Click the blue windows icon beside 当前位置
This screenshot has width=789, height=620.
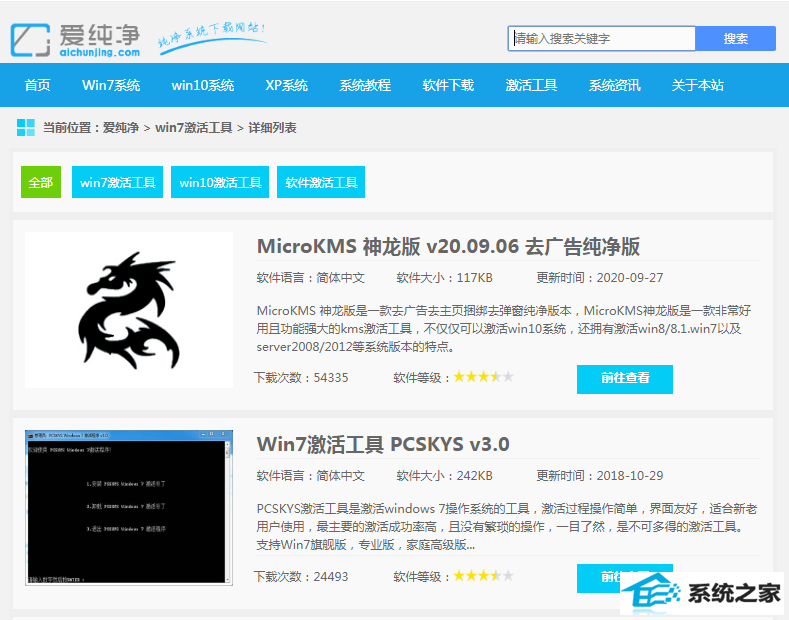26,128
